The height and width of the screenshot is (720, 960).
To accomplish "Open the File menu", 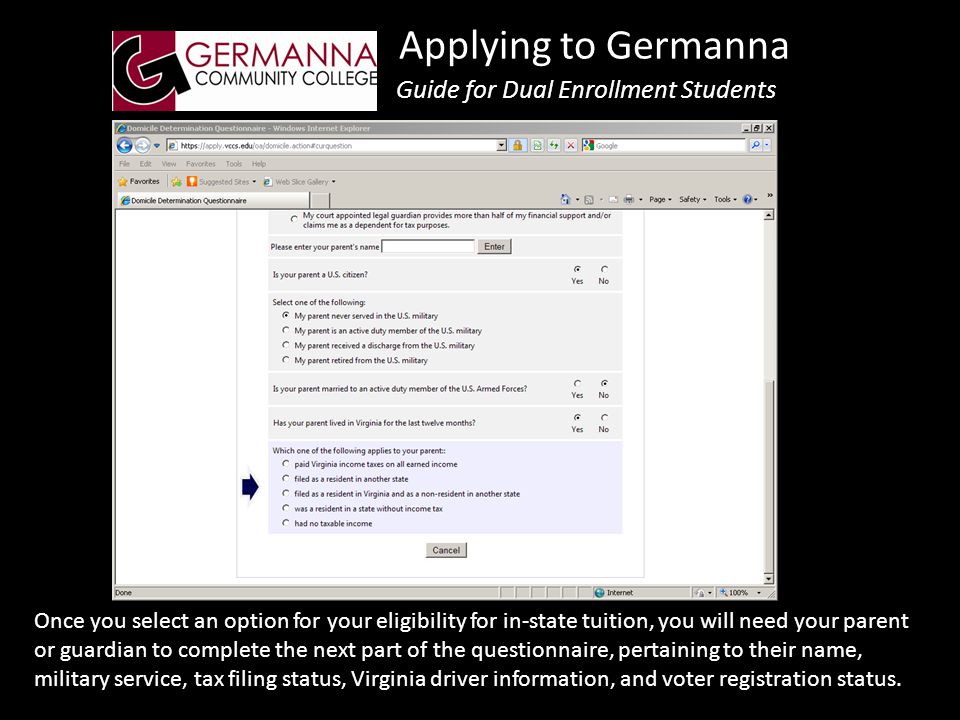I will pyautogui.click(x=124, y=164).
